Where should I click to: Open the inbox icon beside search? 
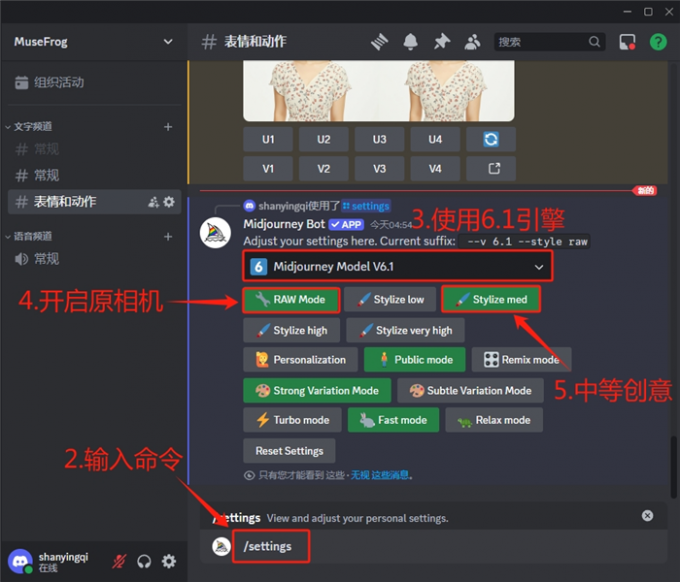(627, 42)
